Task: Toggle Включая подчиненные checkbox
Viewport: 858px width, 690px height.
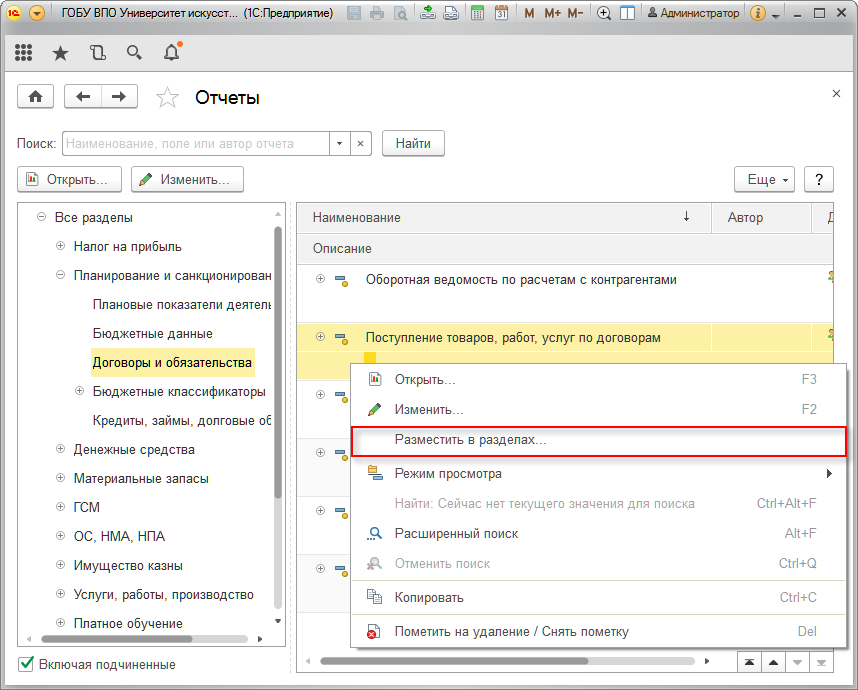Action: pyautogui.click(x=26, y=664)
